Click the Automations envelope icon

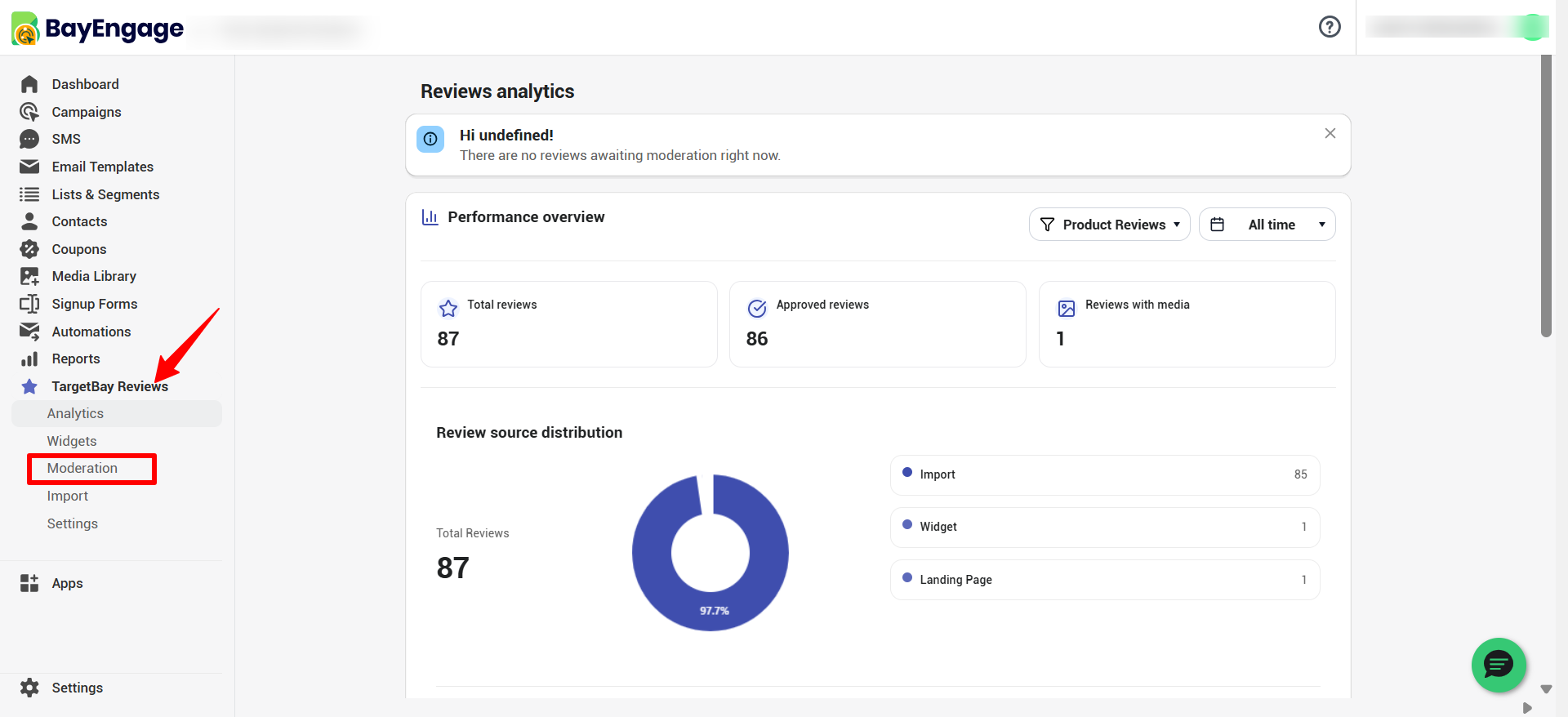(x=29, y=332)
